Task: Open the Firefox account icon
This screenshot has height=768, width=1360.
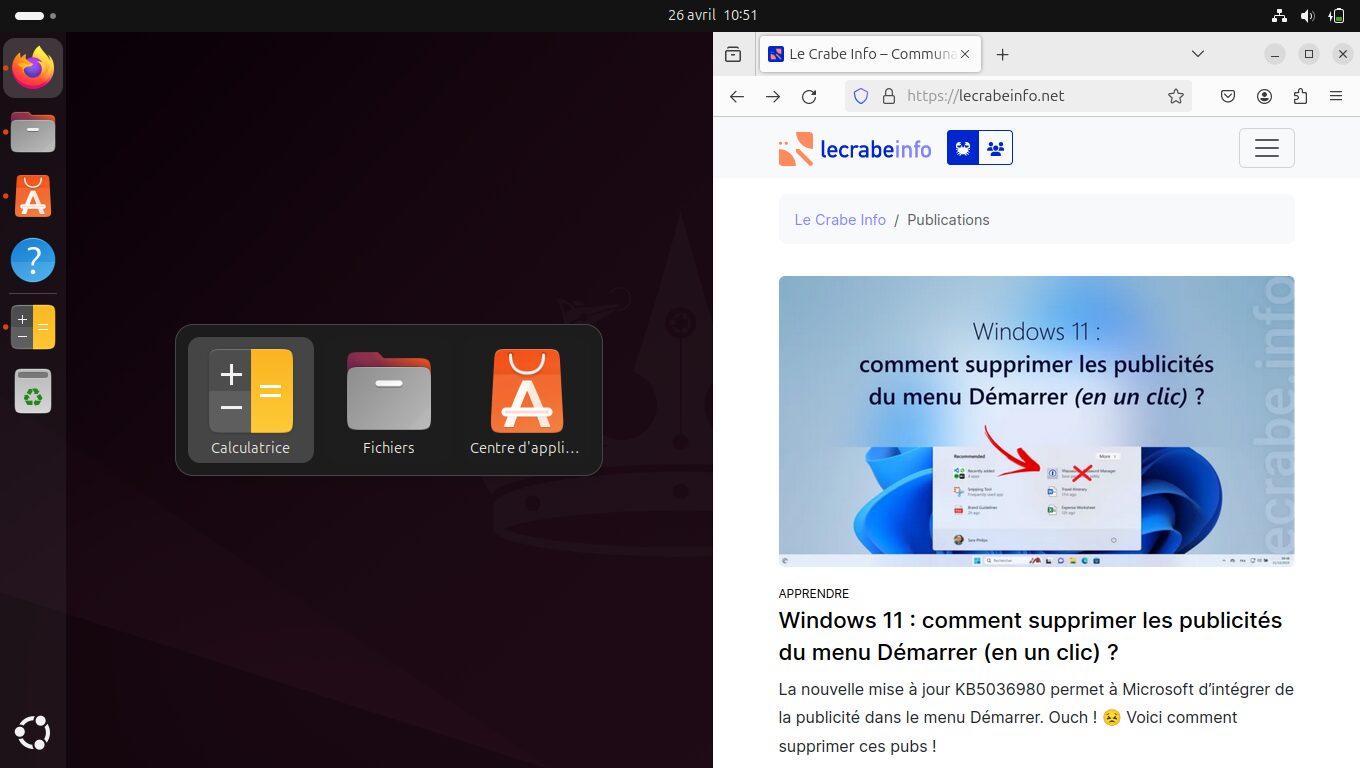Action: [1265, 96]
